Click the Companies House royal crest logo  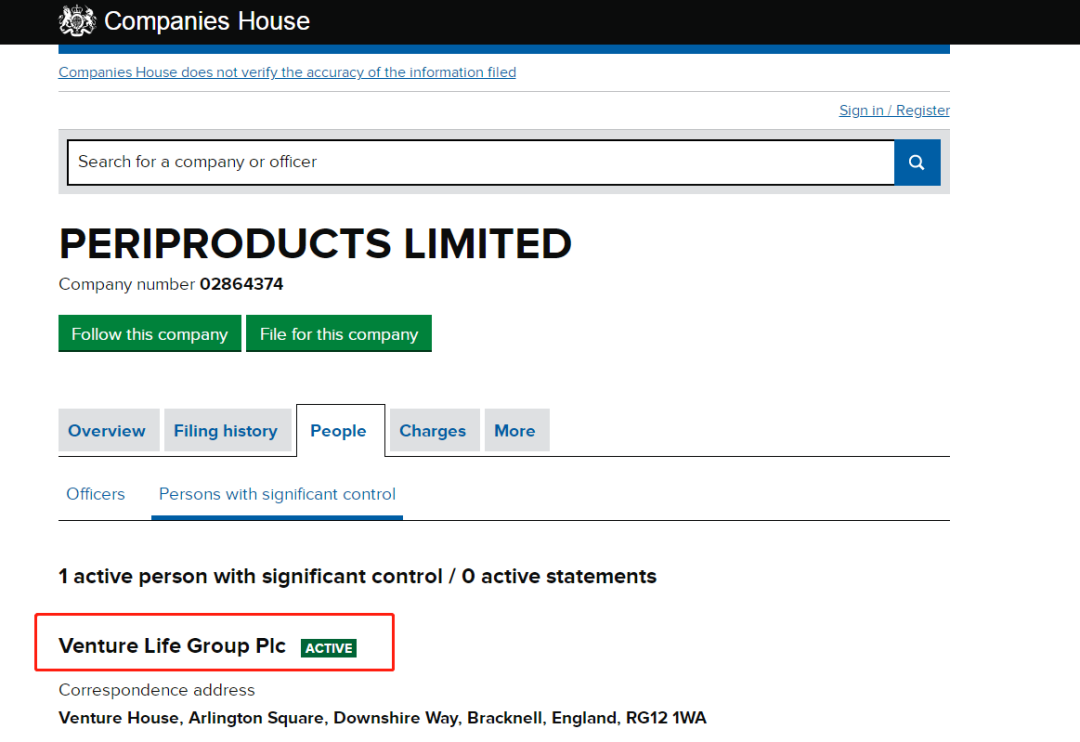click(x=77, y=21)
